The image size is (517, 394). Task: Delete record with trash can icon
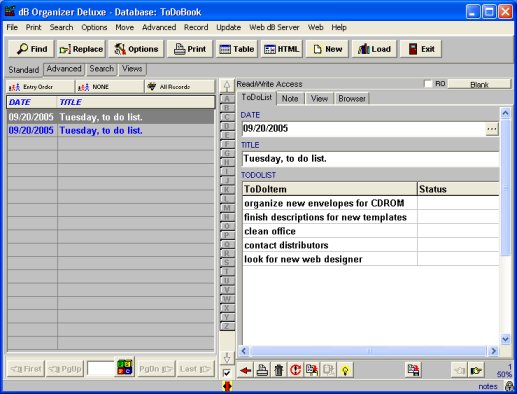pyautogui.click(x=279, y=370)
